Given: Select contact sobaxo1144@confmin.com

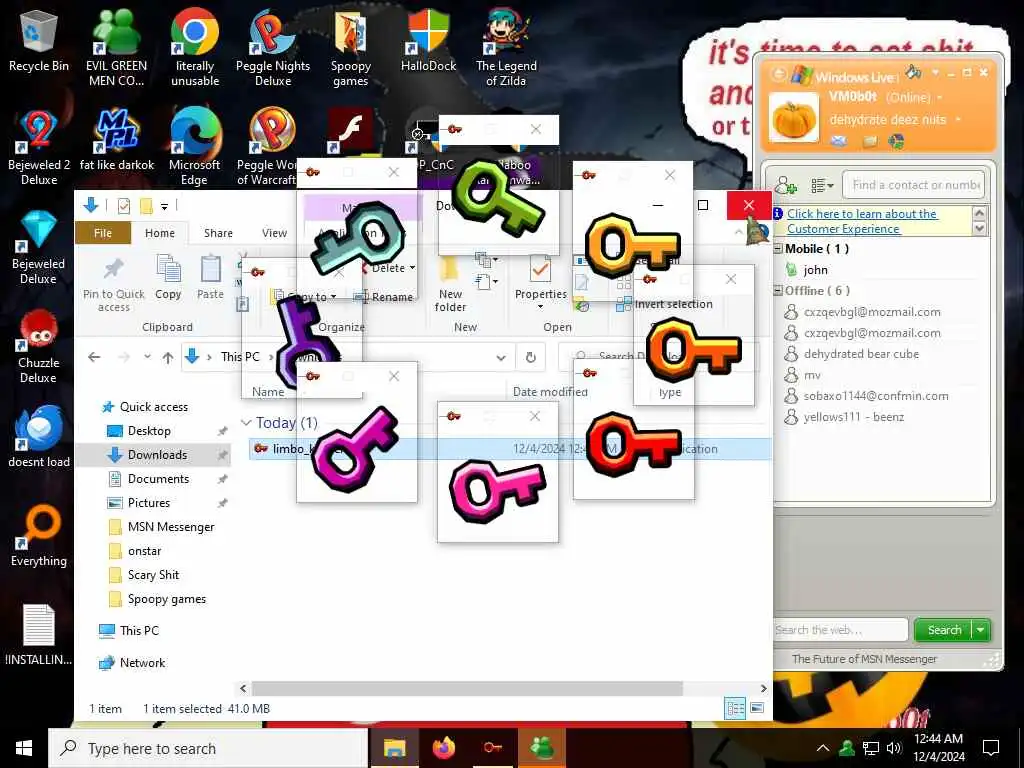Looking at the screenshot, I should tap(876, 396).
